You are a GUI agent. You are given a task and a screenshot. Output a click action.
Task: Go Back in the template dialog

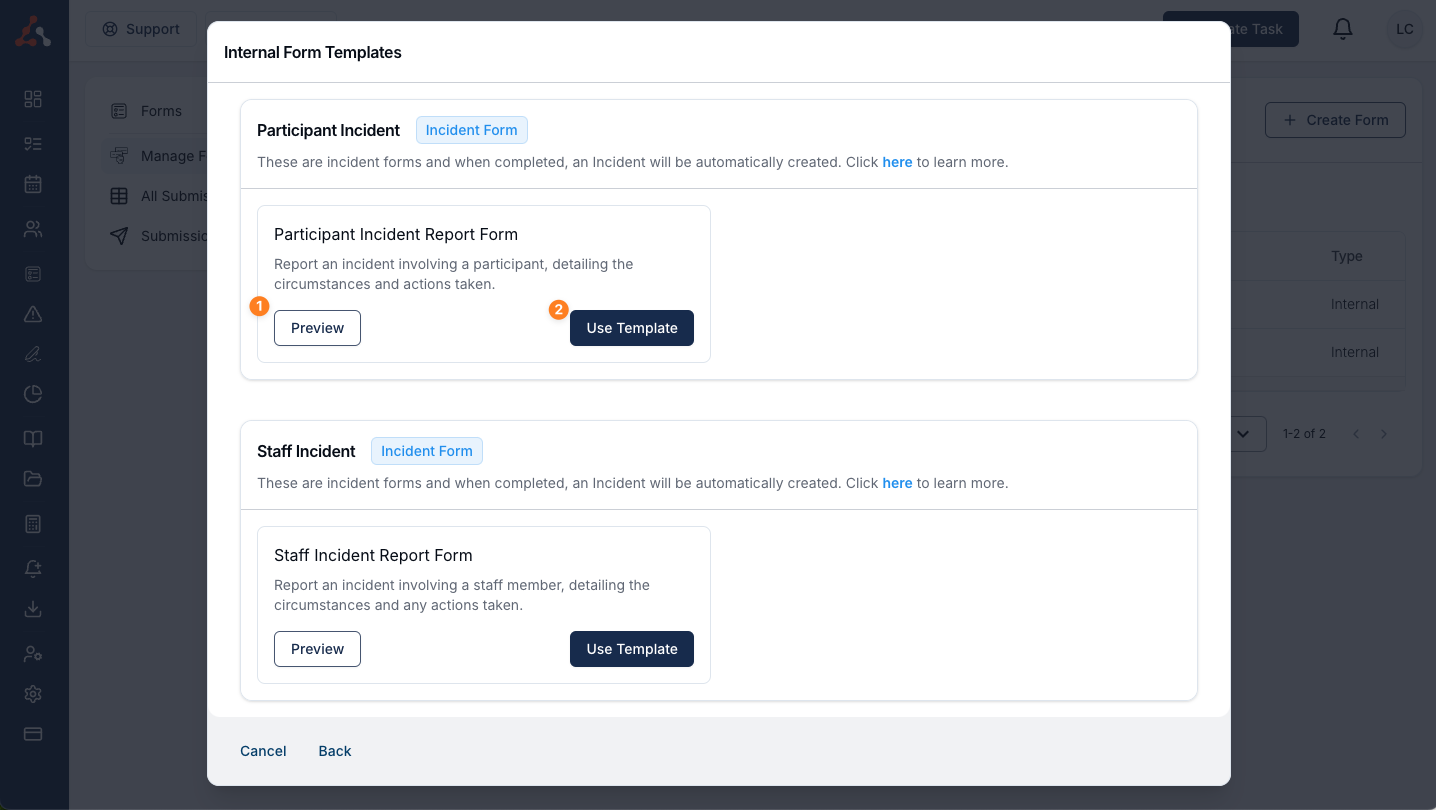pyautogui.click(x=335, y=751)
